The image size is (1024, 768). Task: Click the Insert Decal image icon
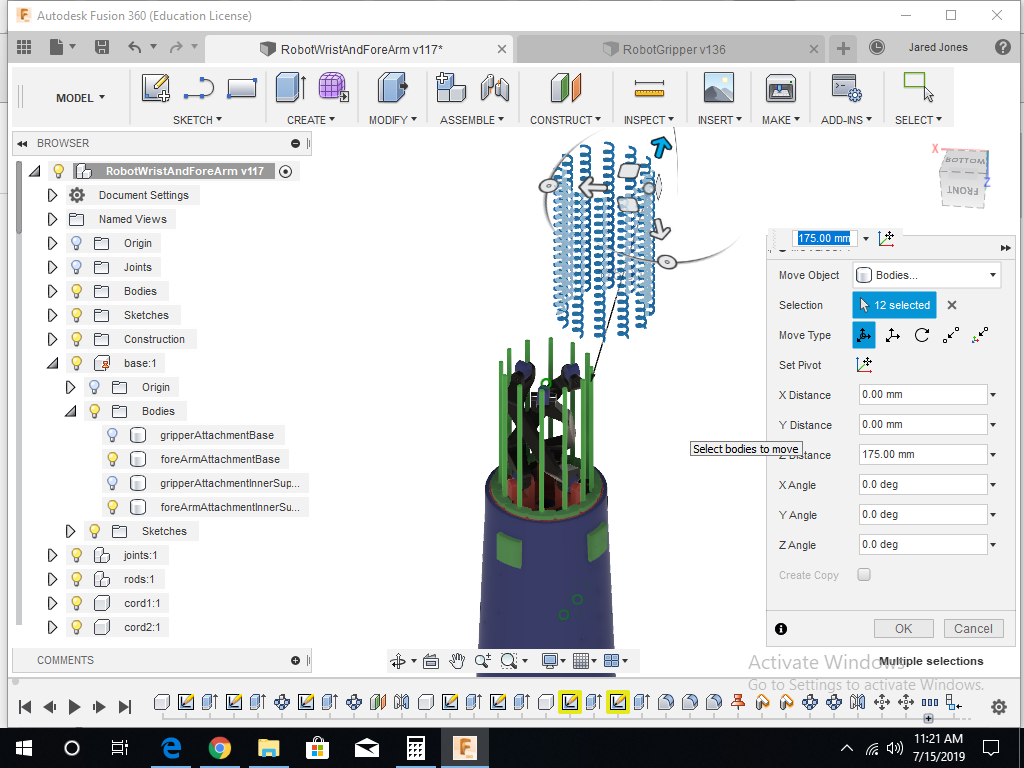[718, 88]
